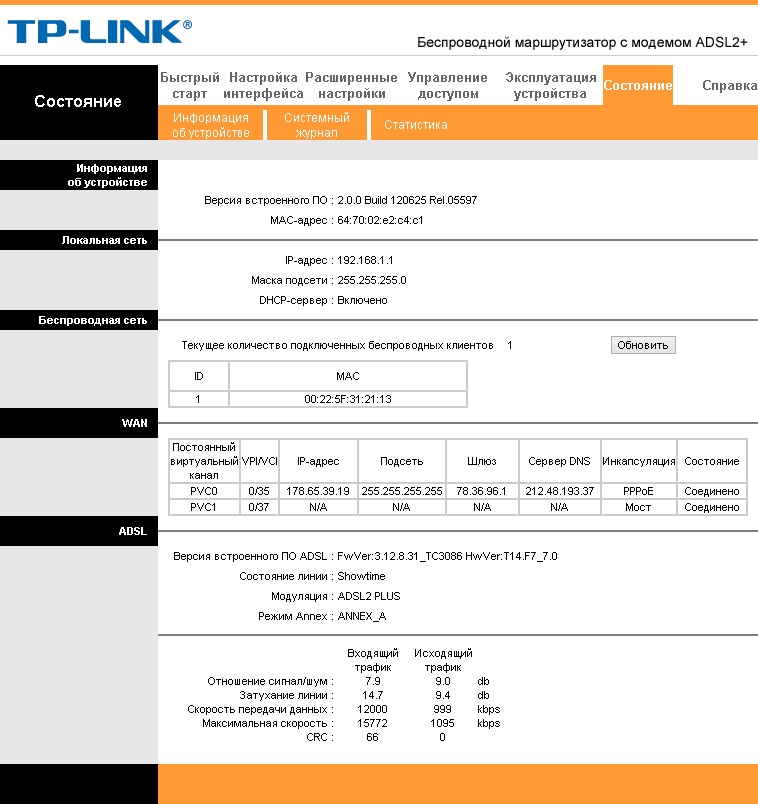Click the TP-LINK logo
758x804 pixels.
[99, 32]
